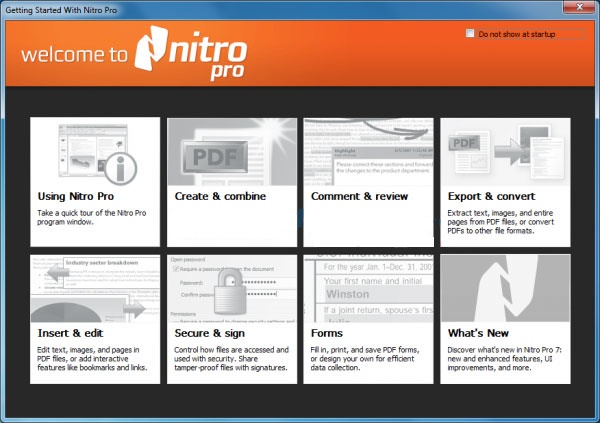Select the Secure & sign heading
The width and height of the screenshot is (600, 423).
point(209,333)
